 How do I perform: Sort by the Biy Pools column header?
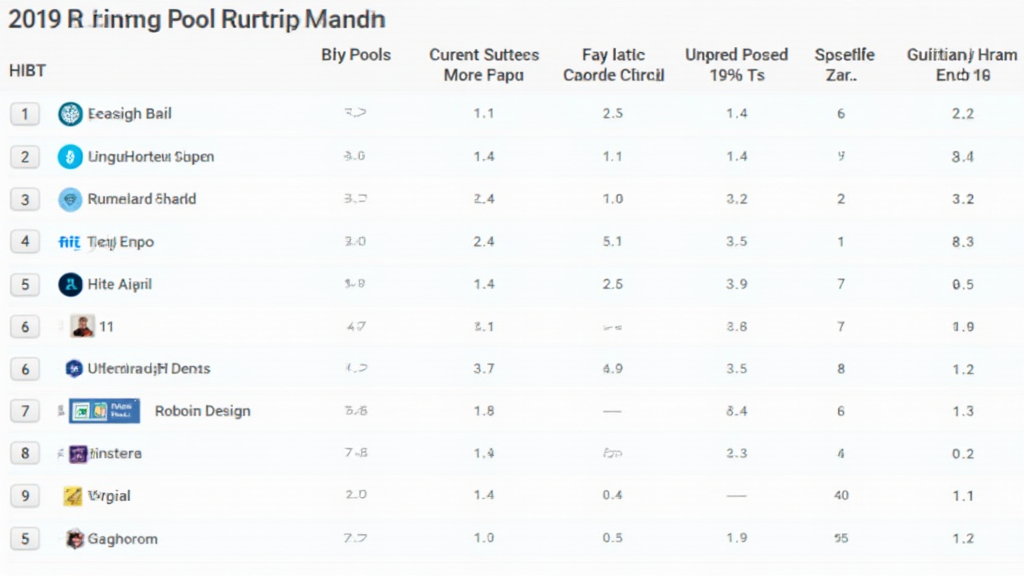click(356, 55)
